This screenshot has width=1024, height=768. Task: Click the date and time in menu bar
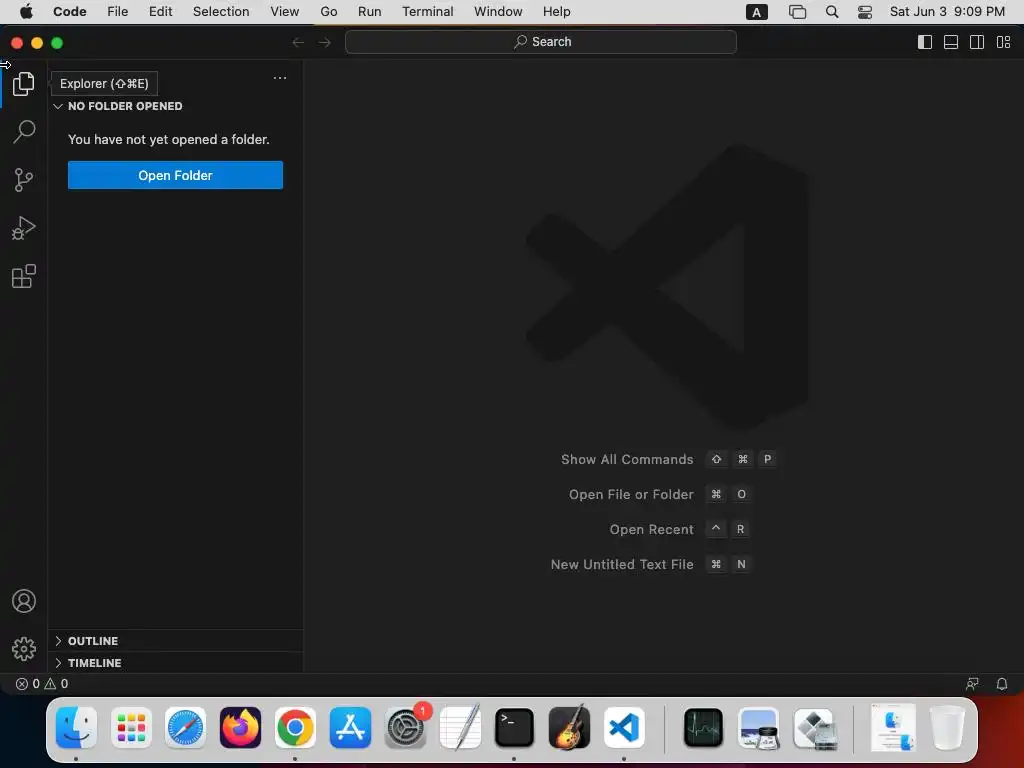(947, 12)
